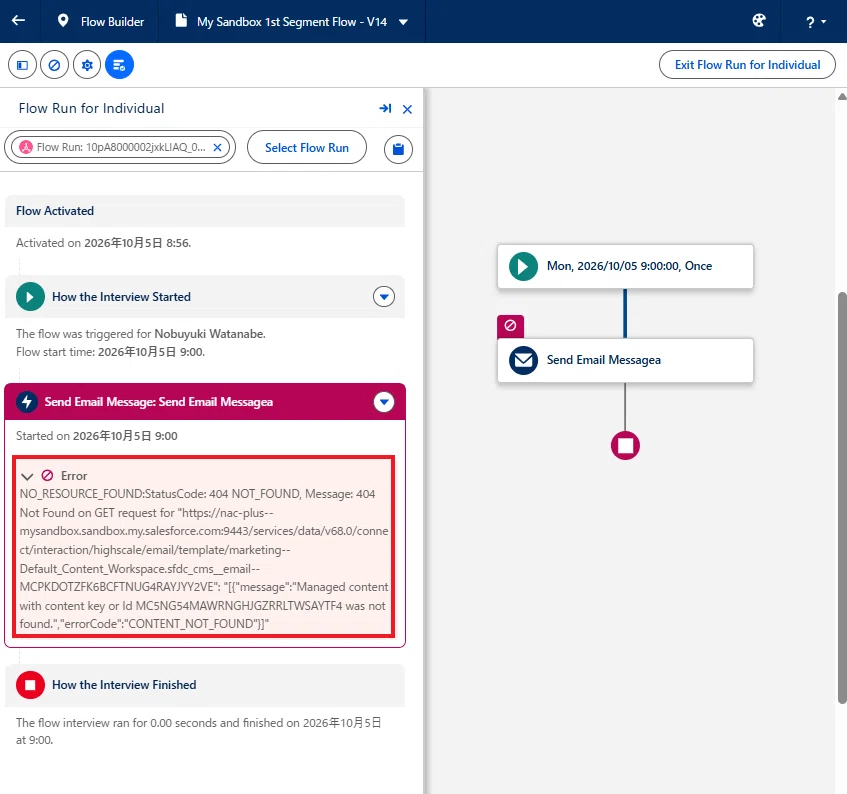Click the error badge above Send Email Messagea

tap(510, 326)
